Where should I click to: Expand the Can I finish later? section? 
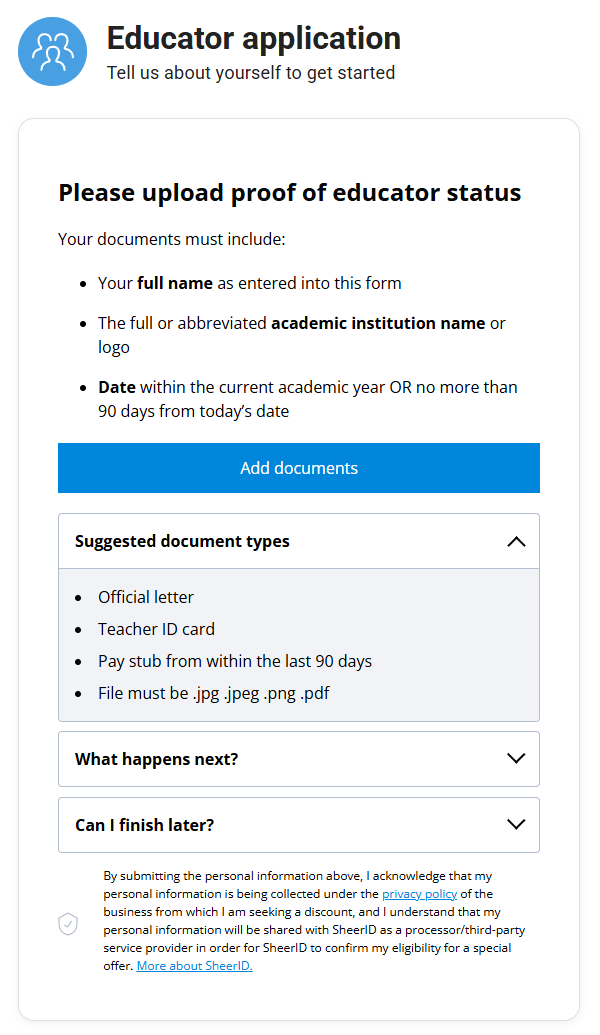pyautogui.click(x=298, y=825)
